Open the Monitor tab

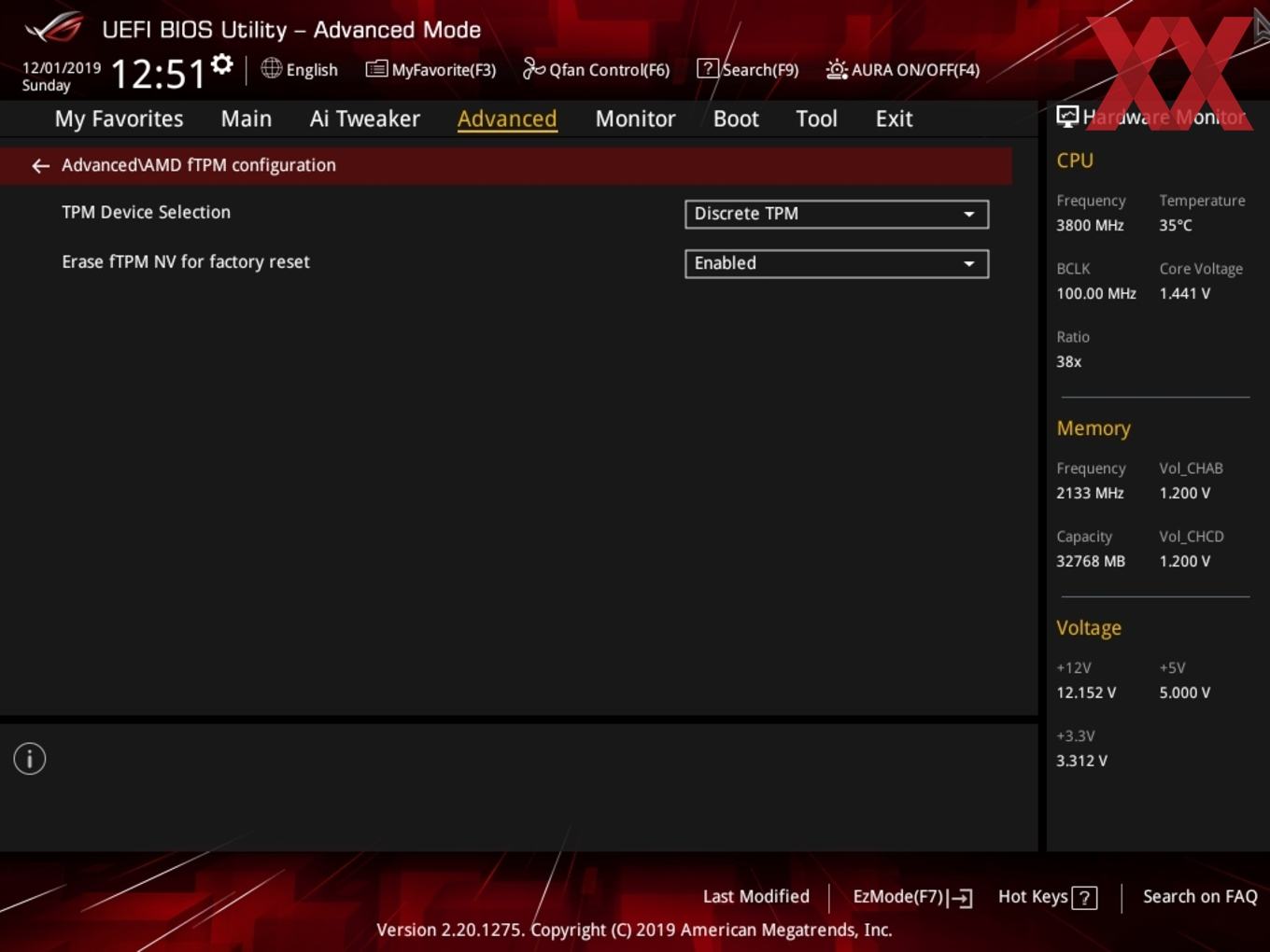[x=635, y=119]
